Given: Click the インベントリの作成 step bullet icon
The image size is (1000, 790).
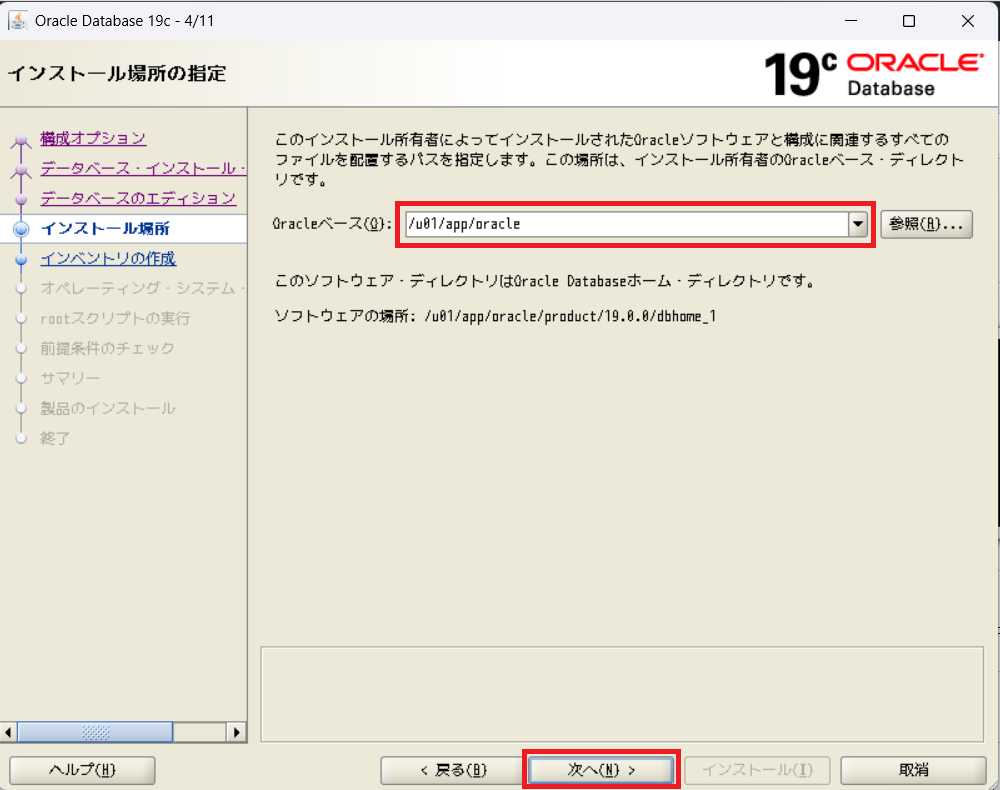Looking at the screenshot, I should tap(21, 259).
